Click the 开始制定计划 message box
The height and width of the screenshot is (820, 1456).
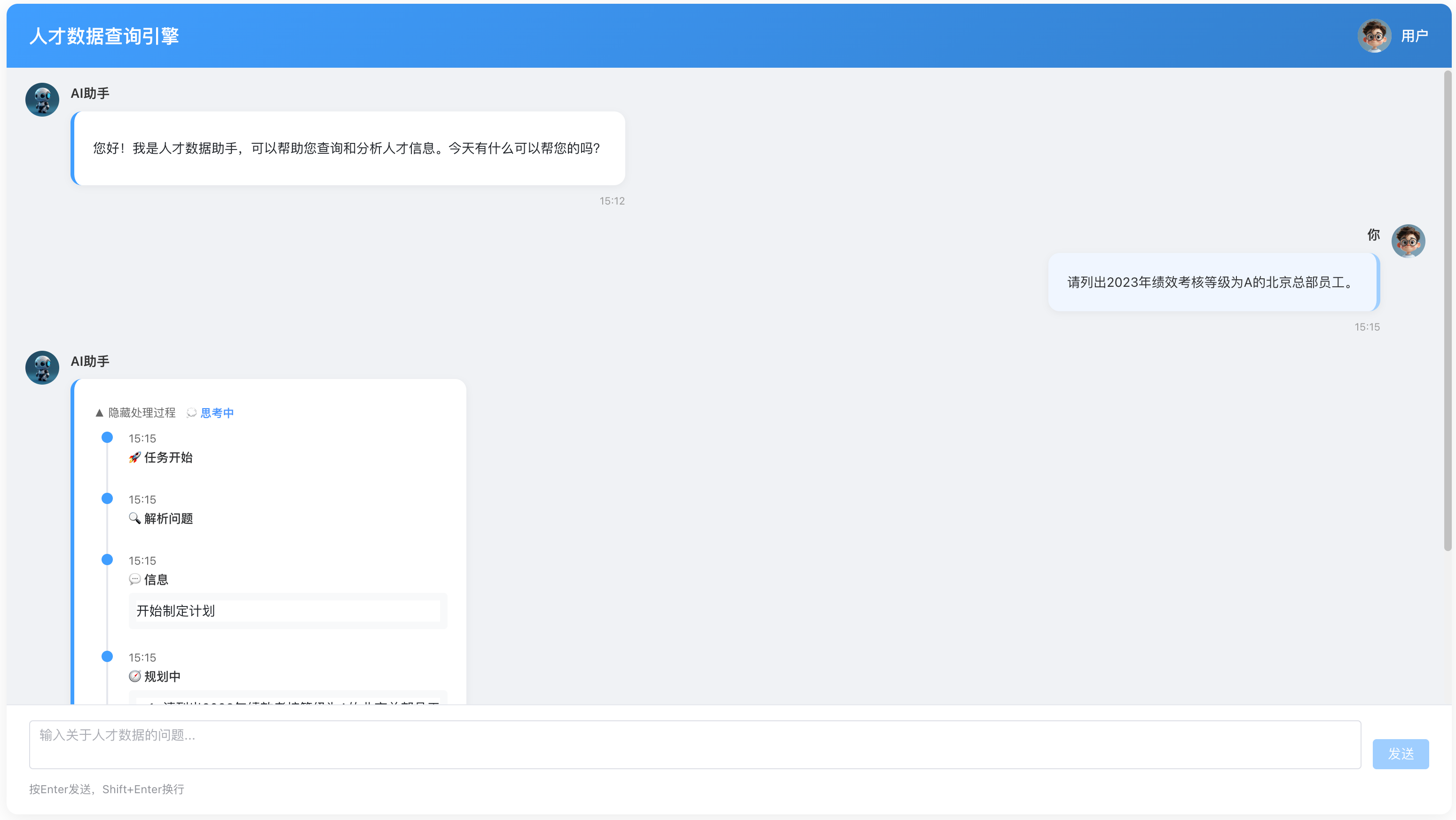pyautogui.click(x=288, y=611)
